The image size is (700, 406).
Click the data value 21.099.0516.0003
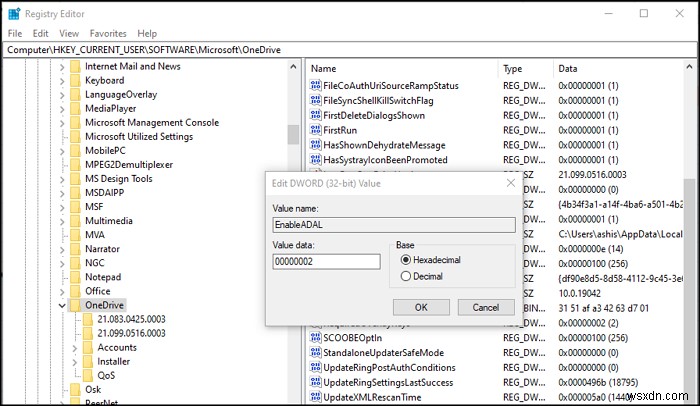tap(592, 175)
